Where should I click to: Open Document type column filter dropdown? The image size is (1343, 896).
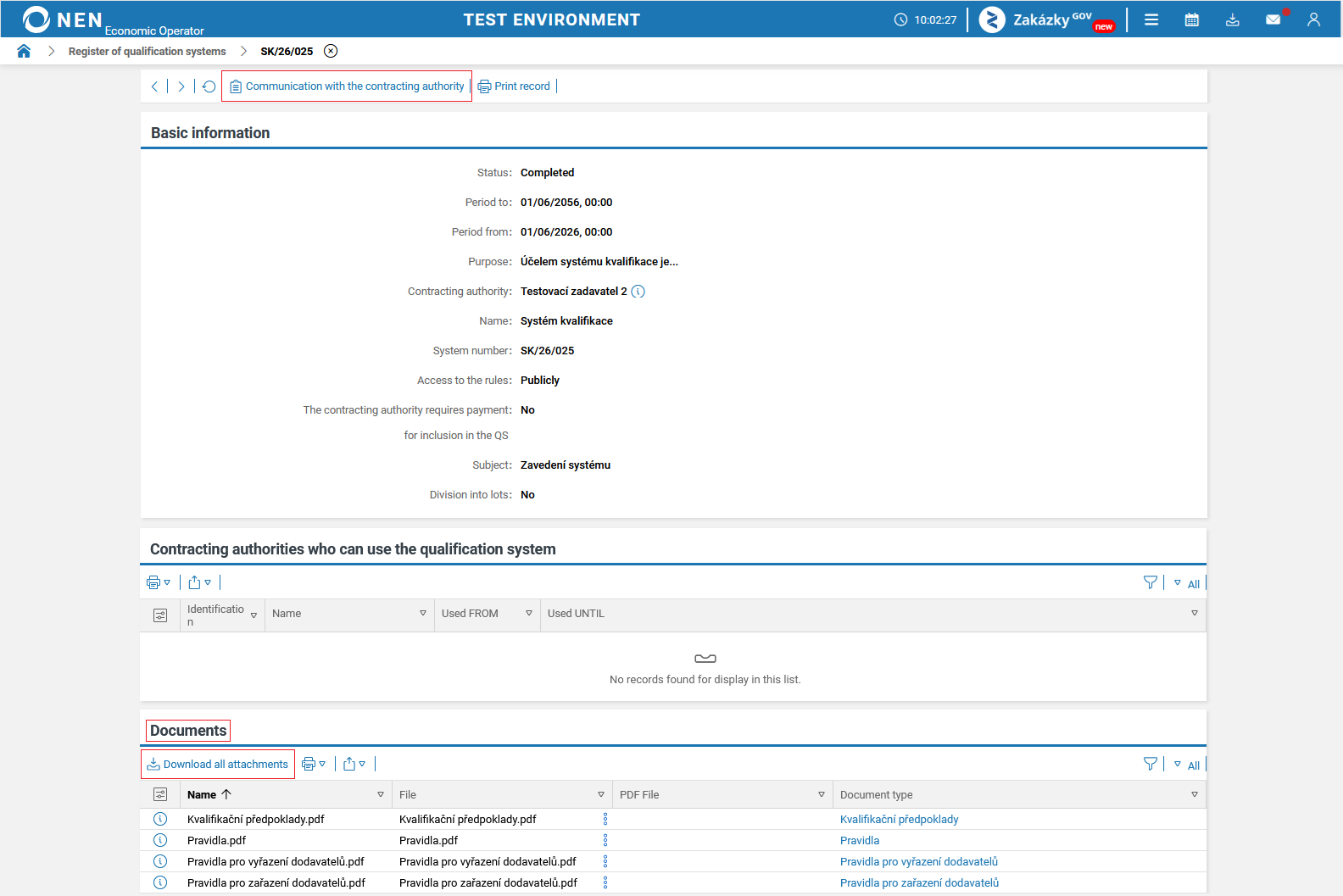coord(1195,794)
